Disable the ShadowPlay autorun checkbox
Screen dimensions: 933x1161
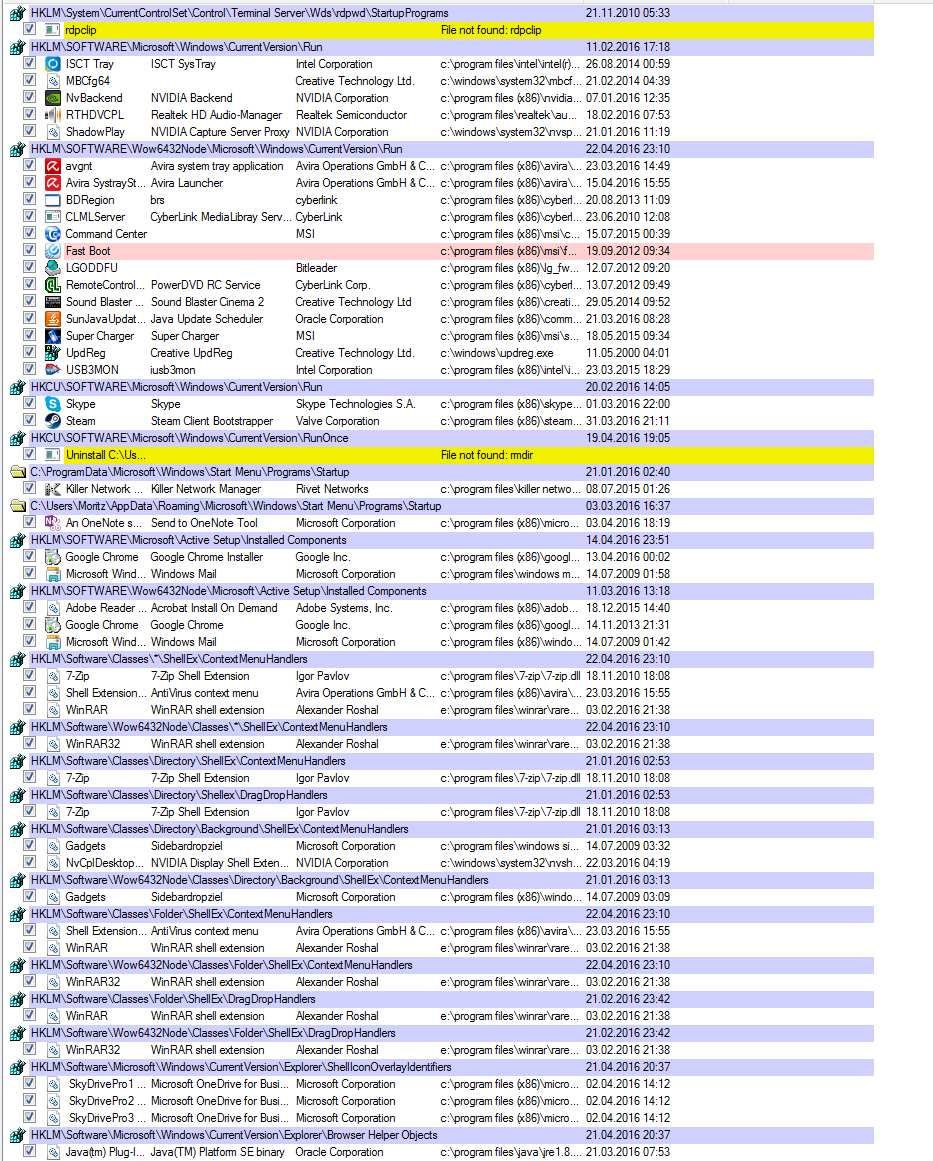30,132
